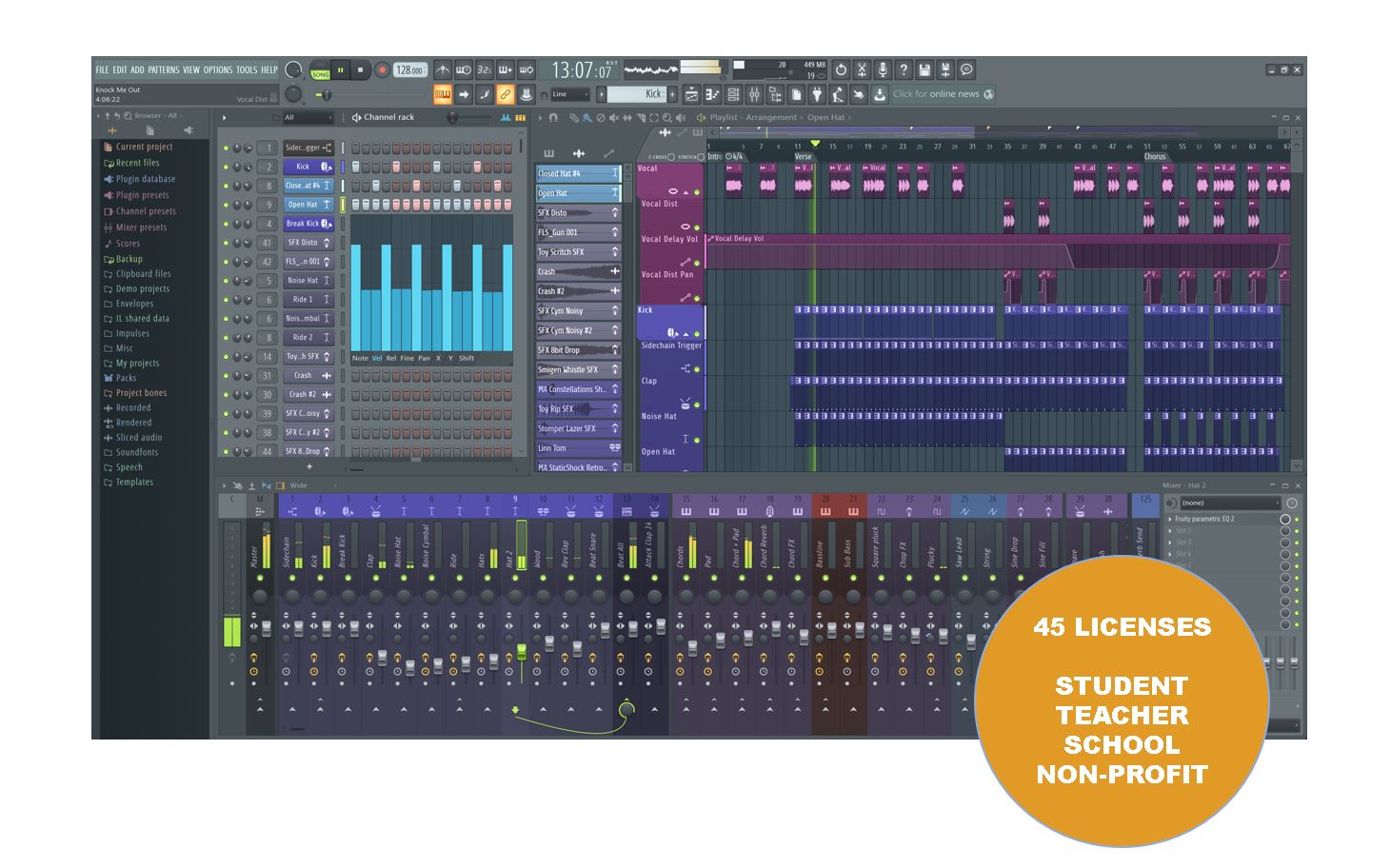
Task: Open the Kick pattern selector
Action: point(636,94)
